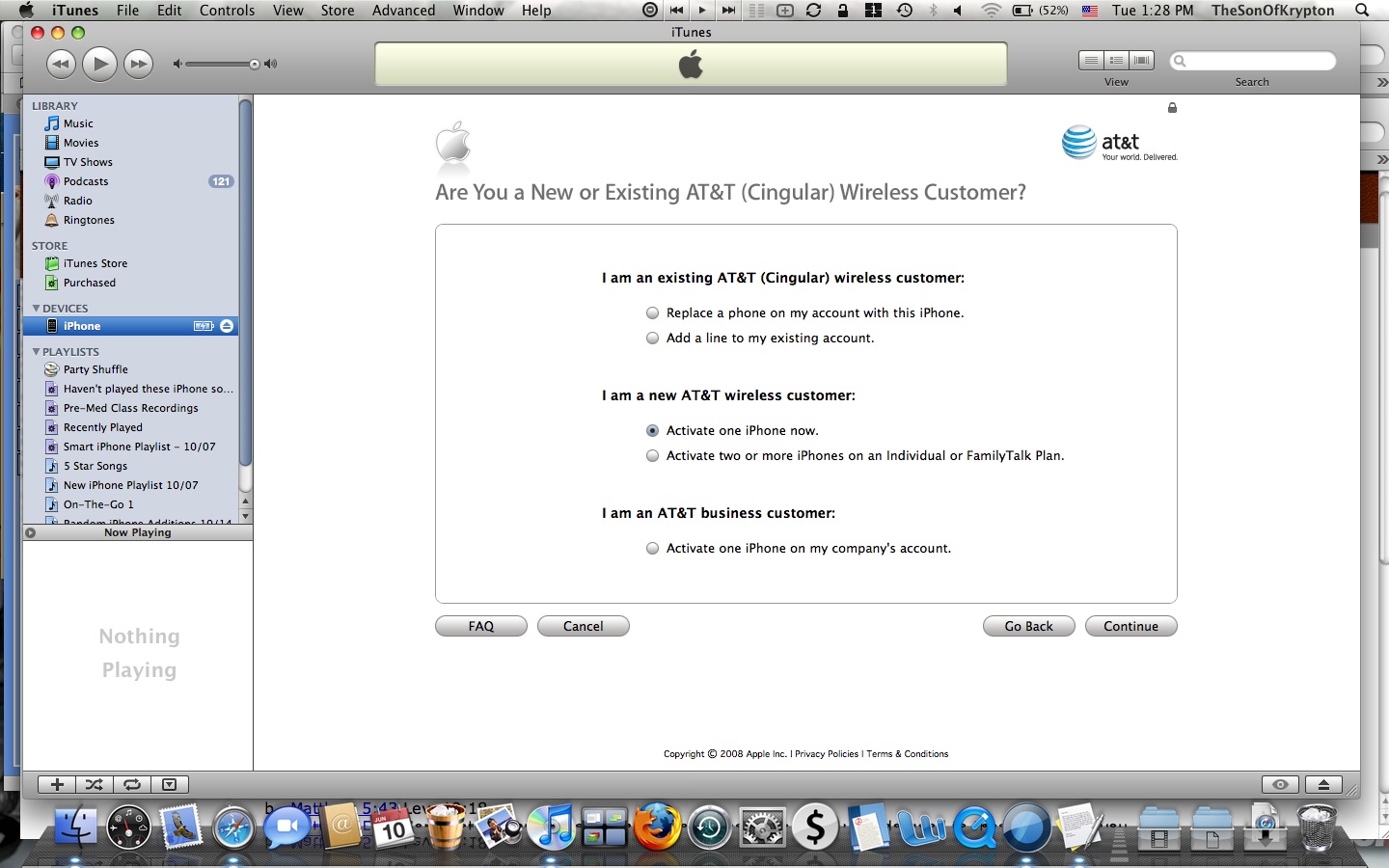Click the Now Playing pane arrow
Screen dimensions: 1389x868
pyautogui.click(x=31, y=532)
